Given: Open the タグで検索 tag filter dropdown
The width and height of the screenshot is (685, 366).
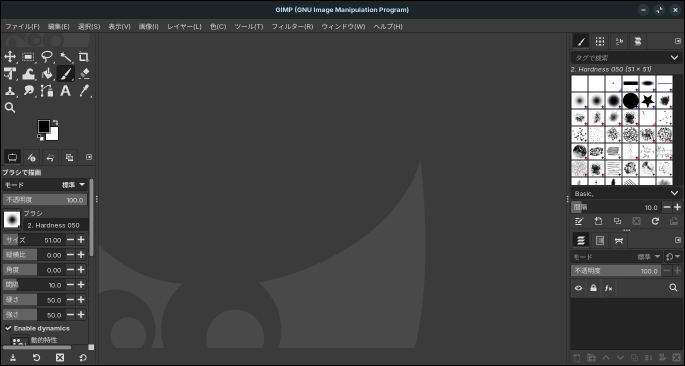Looking at the screenshot, I should pyautogui.click(x=674, y=58).
